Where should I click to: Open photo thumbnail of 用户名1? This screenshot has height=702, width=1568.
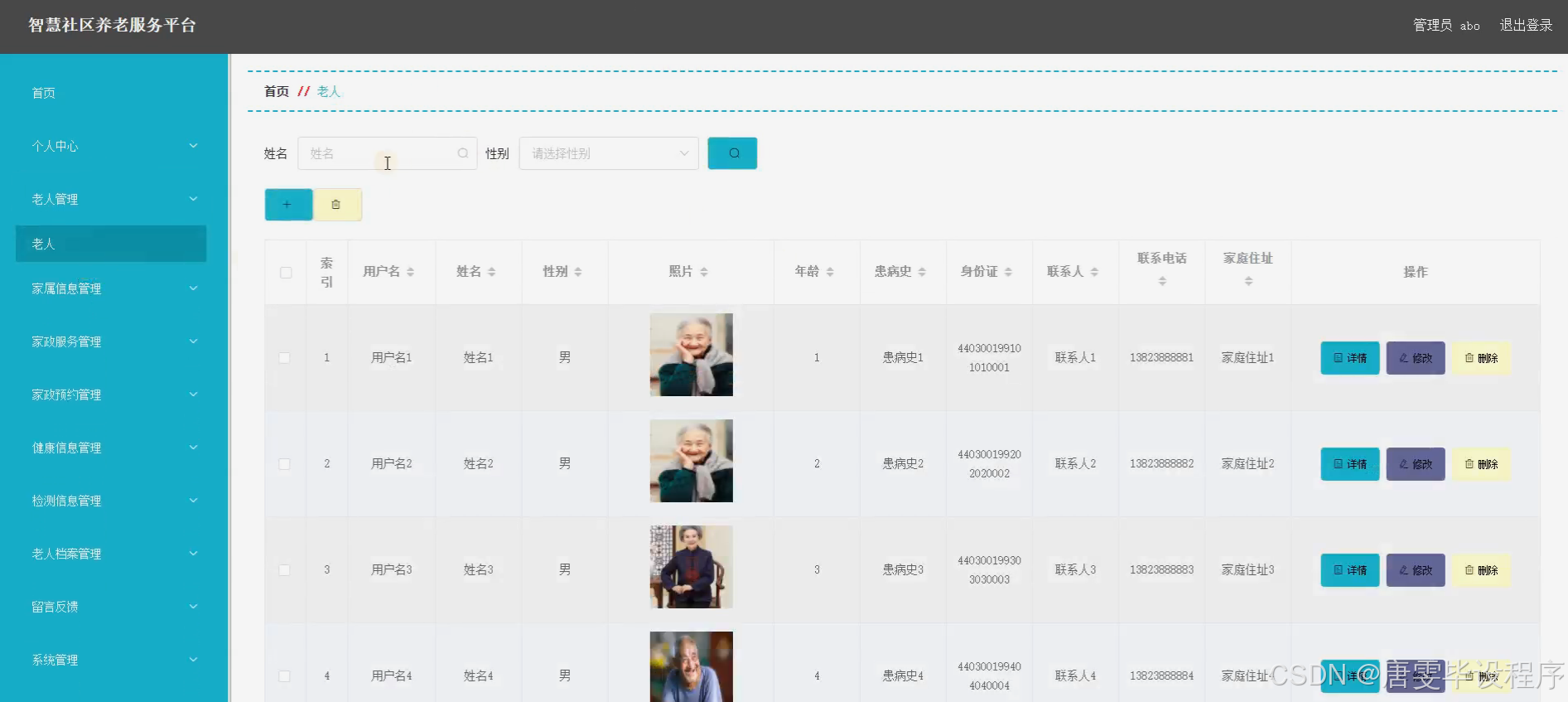pyautogui.click(x=692, y=355)
